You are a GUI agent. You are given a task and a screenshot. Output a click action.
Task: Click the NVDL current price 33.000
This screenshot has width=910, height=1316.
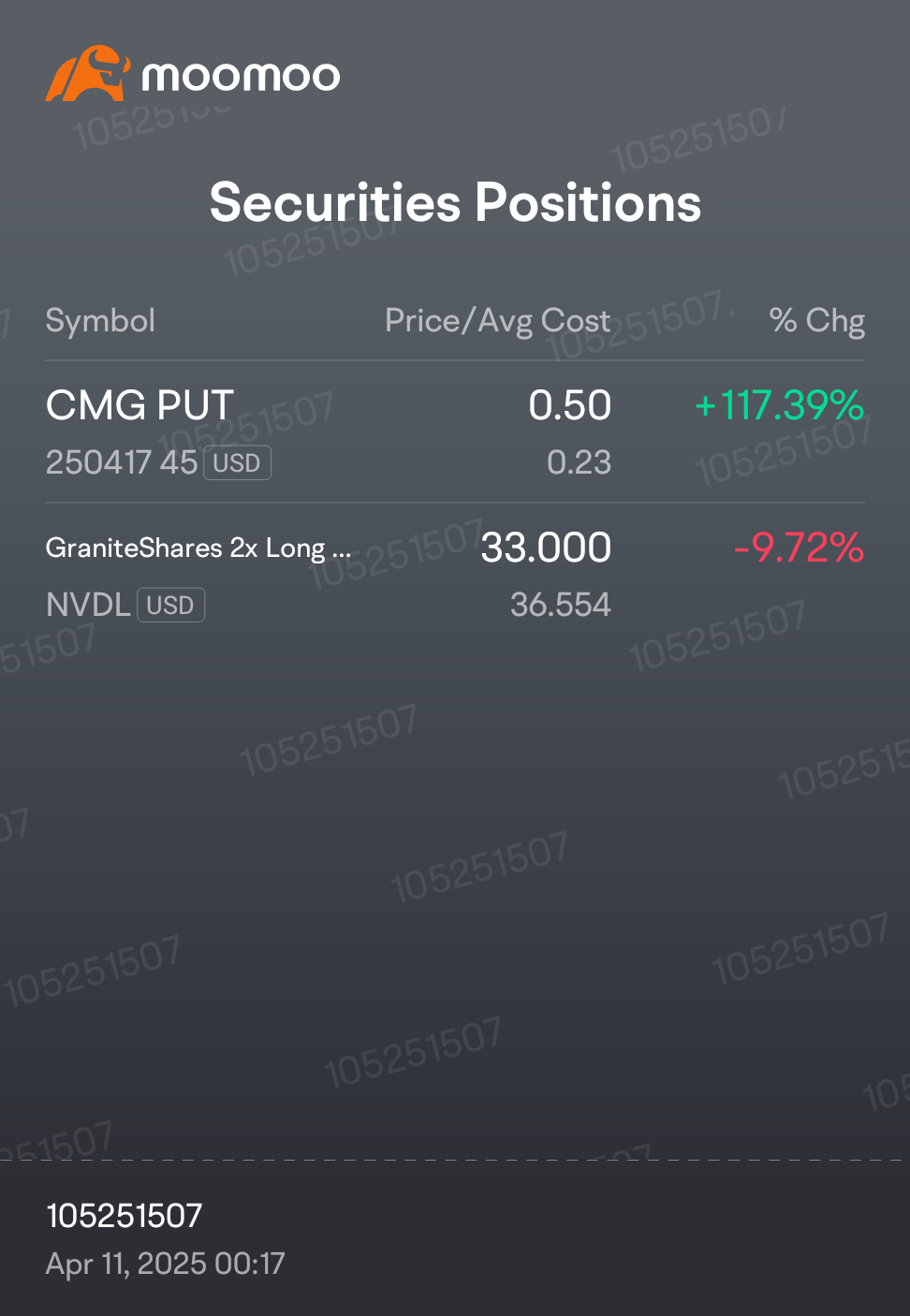[x=546, y=548]
